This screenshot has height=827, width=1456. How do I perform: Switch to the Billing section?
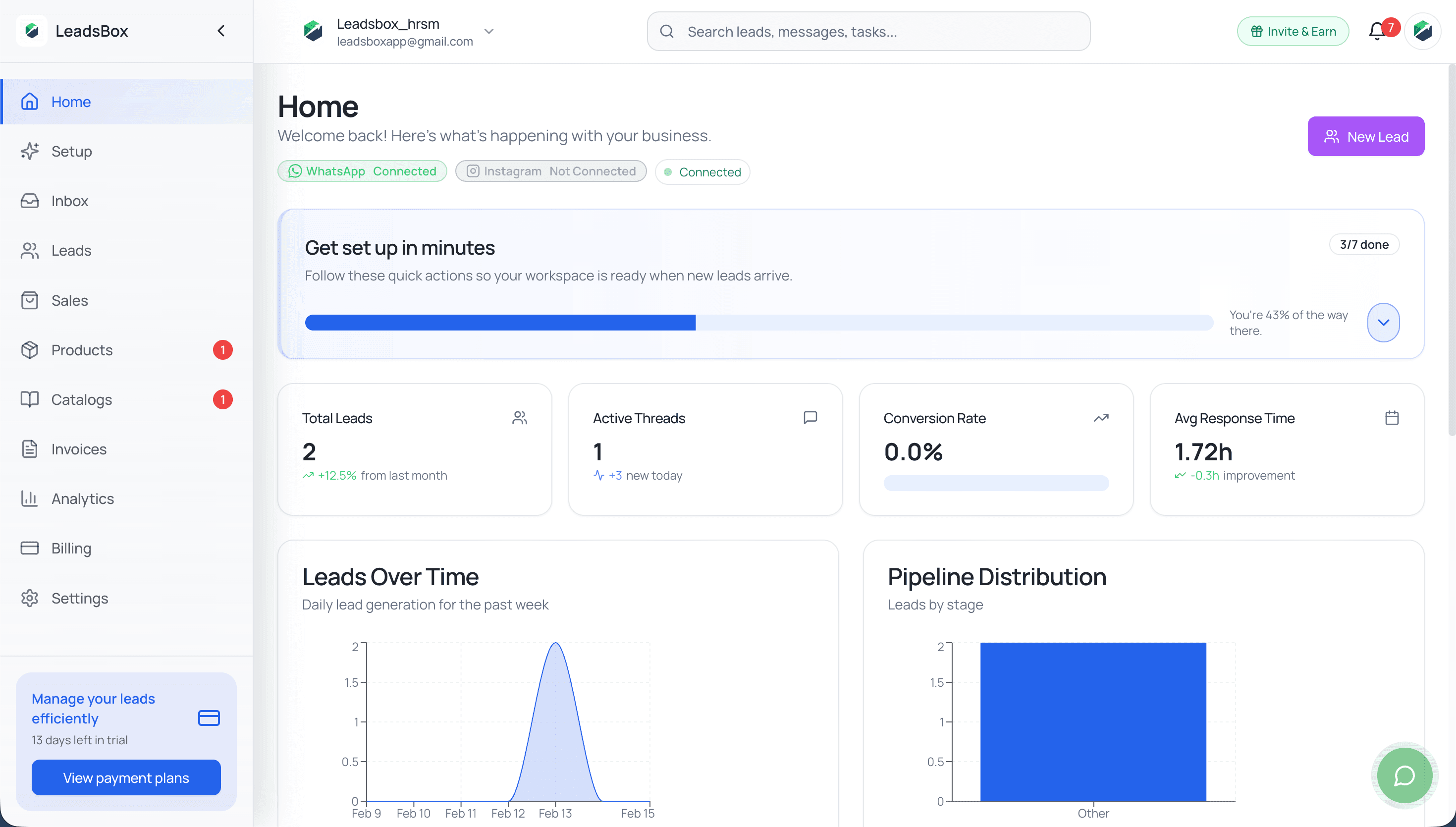coord(71,548)
